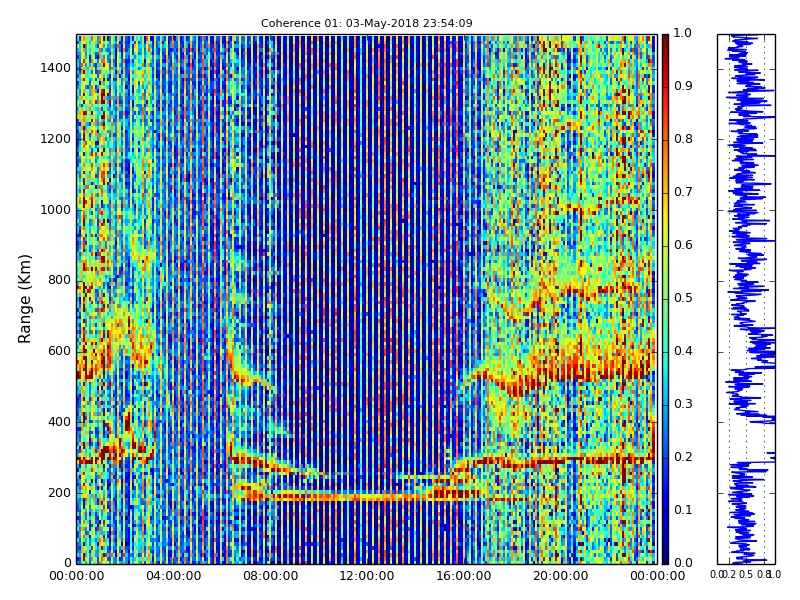
Task: Click the 16:00:00 time tick label
Action: click(x=463, y=576)
